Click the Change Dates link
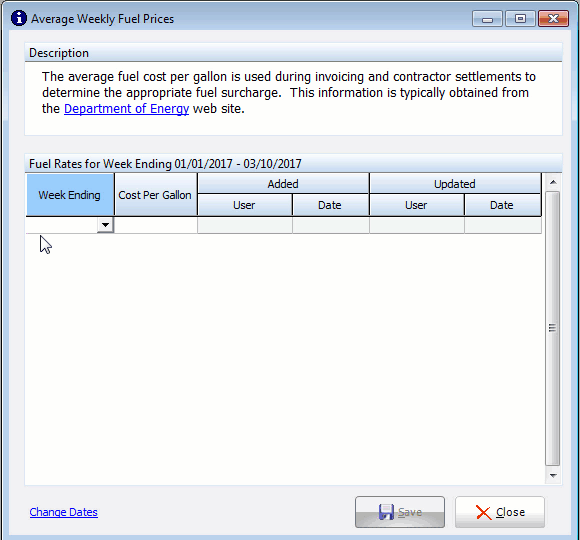This screenshot has width=580, height=540. click(64, 512)
